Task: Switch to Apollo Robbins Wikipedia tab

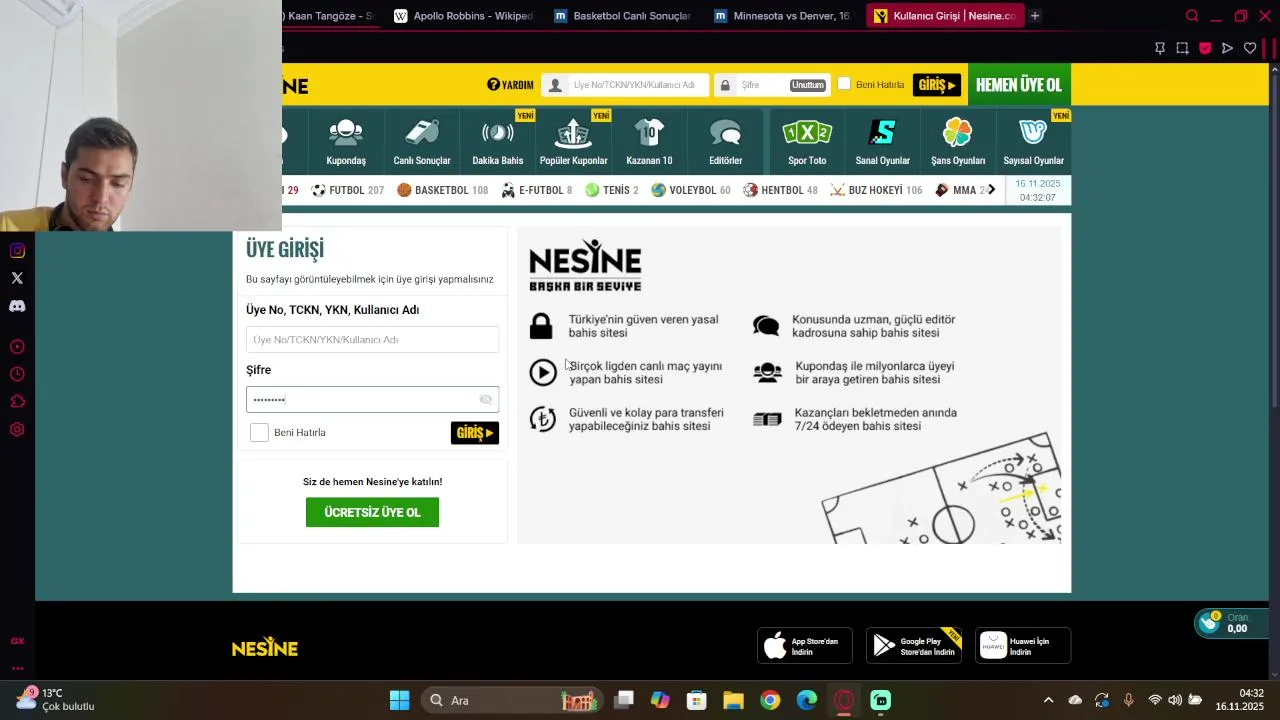Action: point(463,16)
